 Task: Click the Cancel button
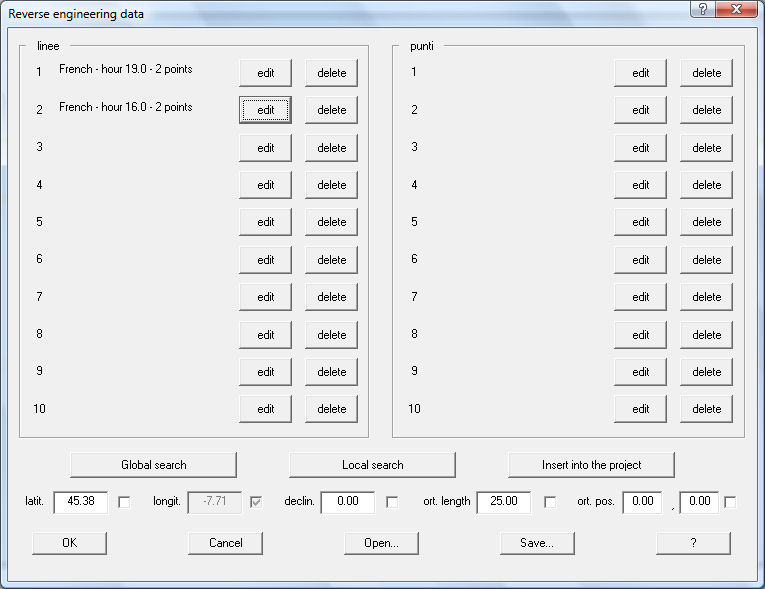coord(225,543)
